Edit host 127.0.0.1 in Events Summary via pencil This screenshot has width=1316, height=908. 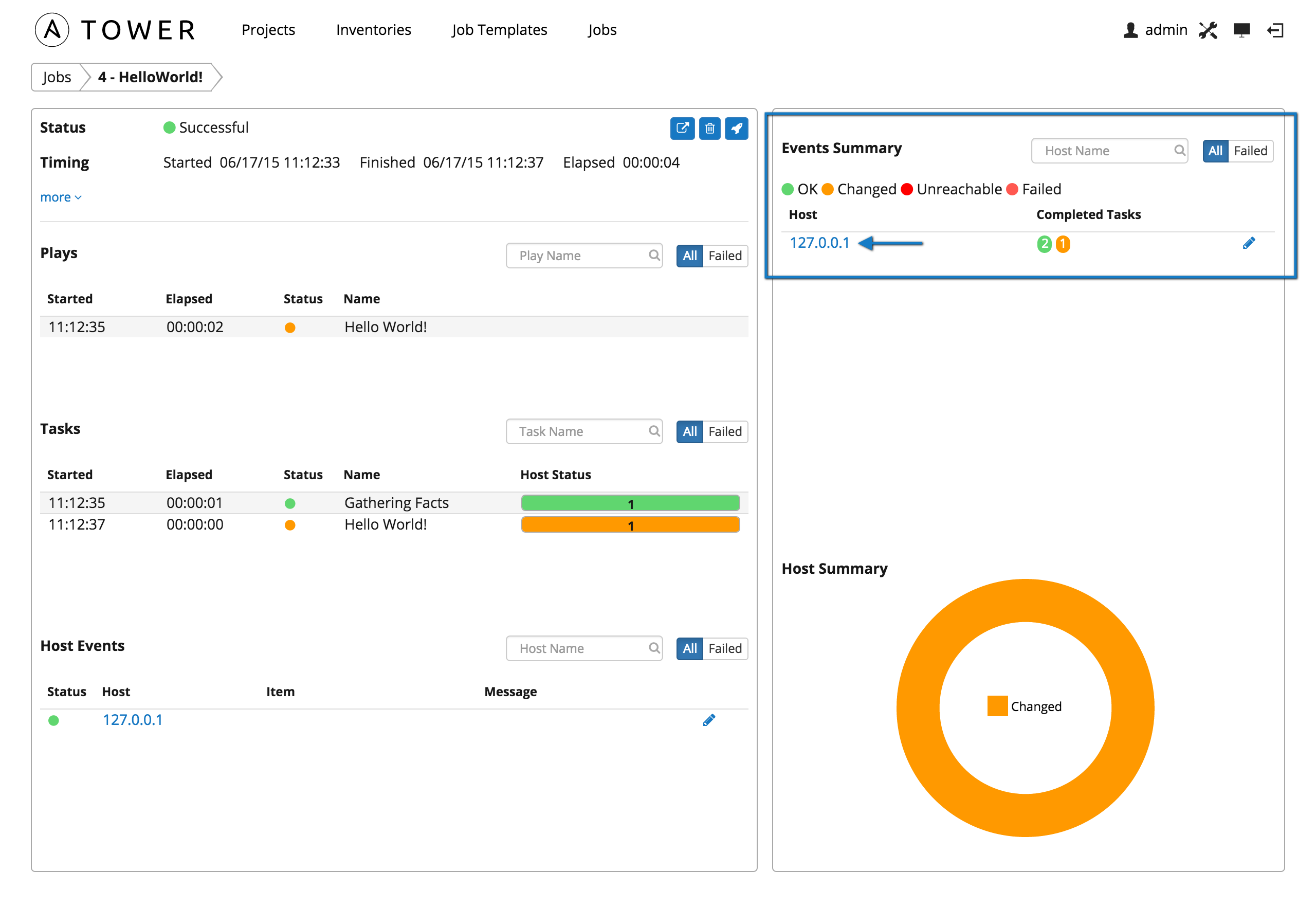point(1248,243)
